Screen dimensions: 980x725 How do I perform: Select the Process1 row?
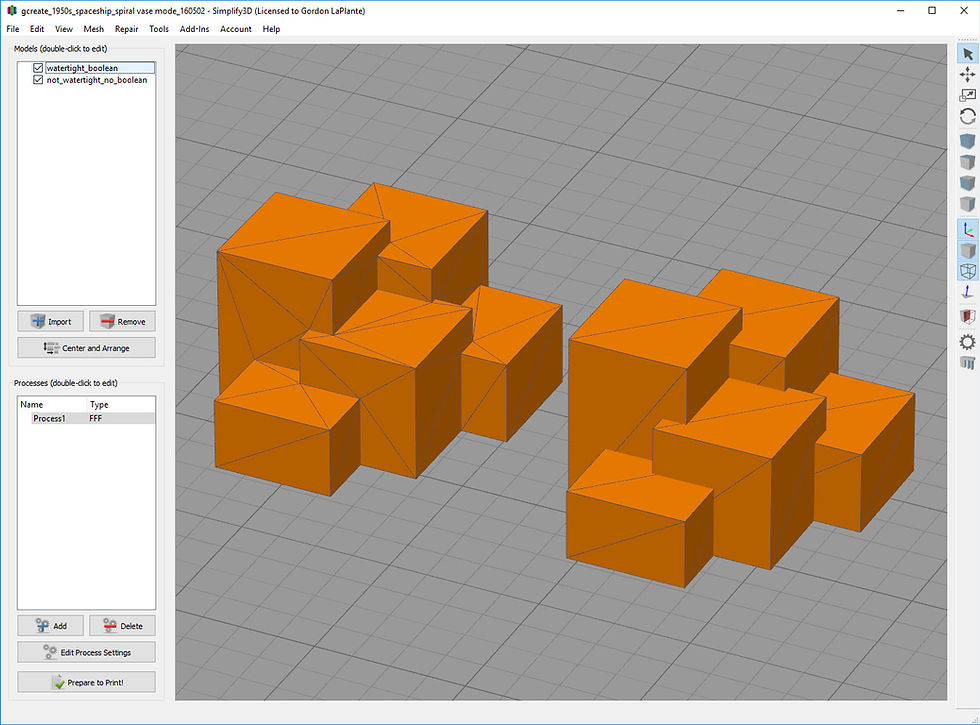point(86,418)
